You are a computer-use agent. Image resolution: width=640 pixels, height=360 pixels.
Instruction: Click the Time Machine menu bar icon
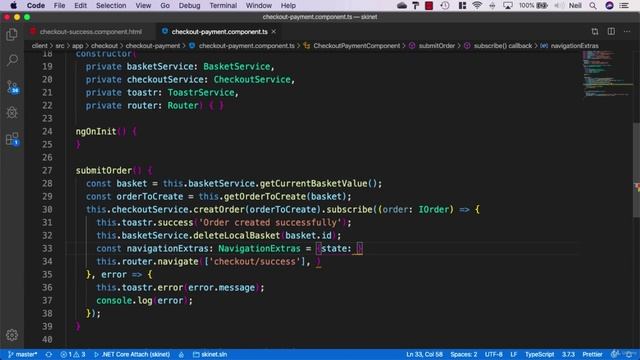click(445, 5)
